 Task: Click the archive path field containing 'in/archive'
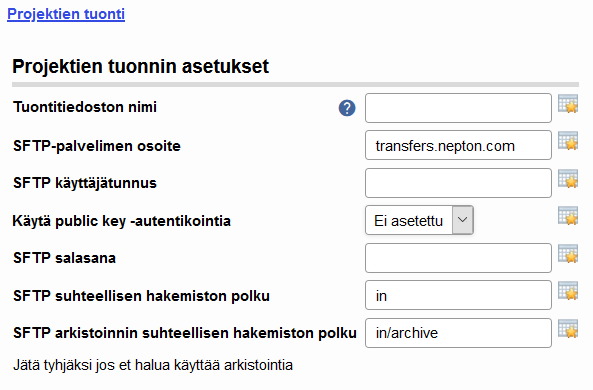[458, 333]
